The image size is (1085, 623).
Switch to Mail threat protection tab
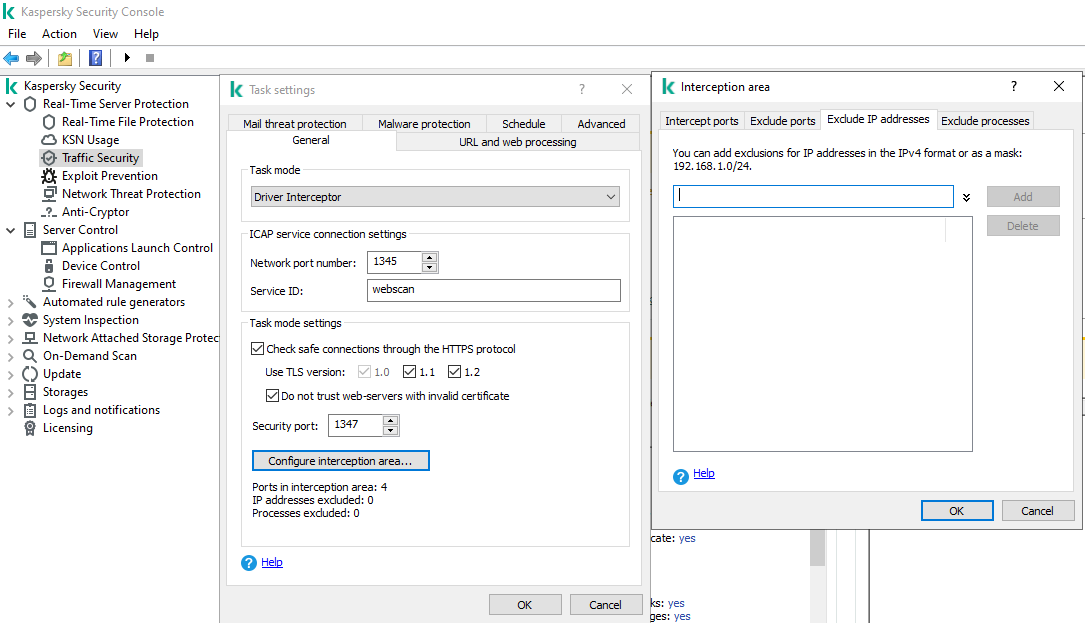tap(295, 123)
